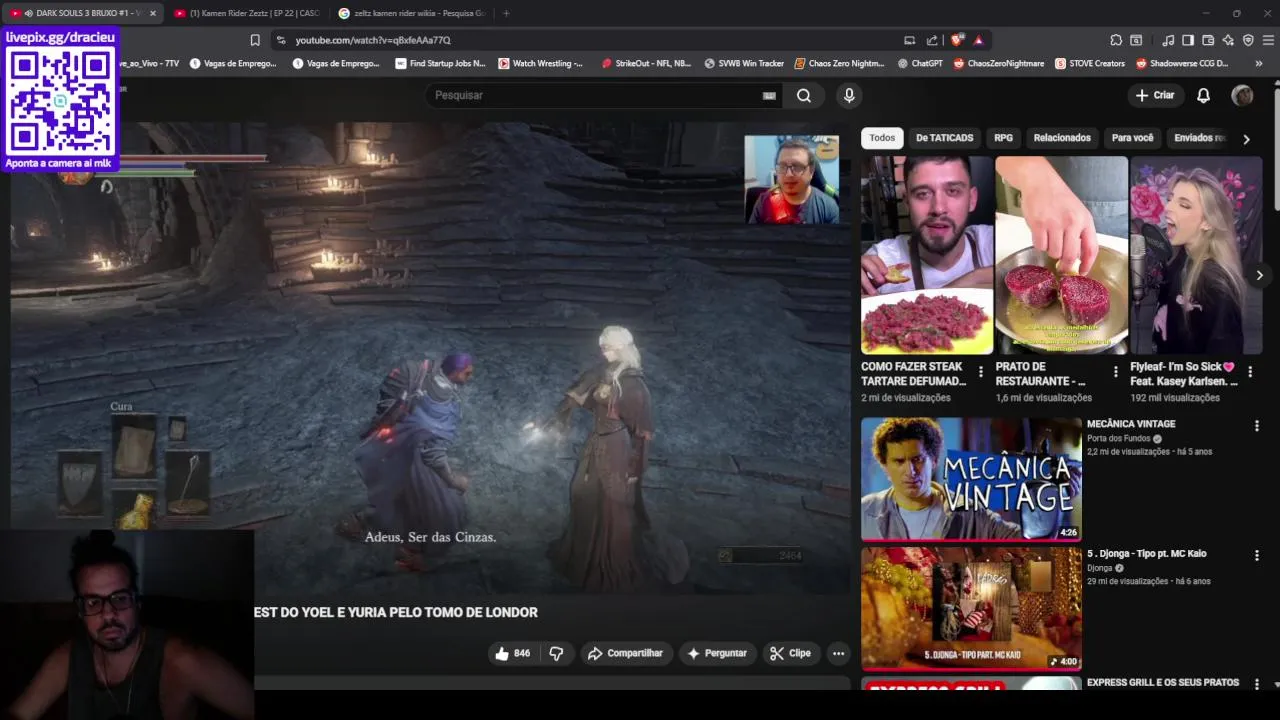
Task: Open a new browser tab with plus
Action: click(506, 13)
